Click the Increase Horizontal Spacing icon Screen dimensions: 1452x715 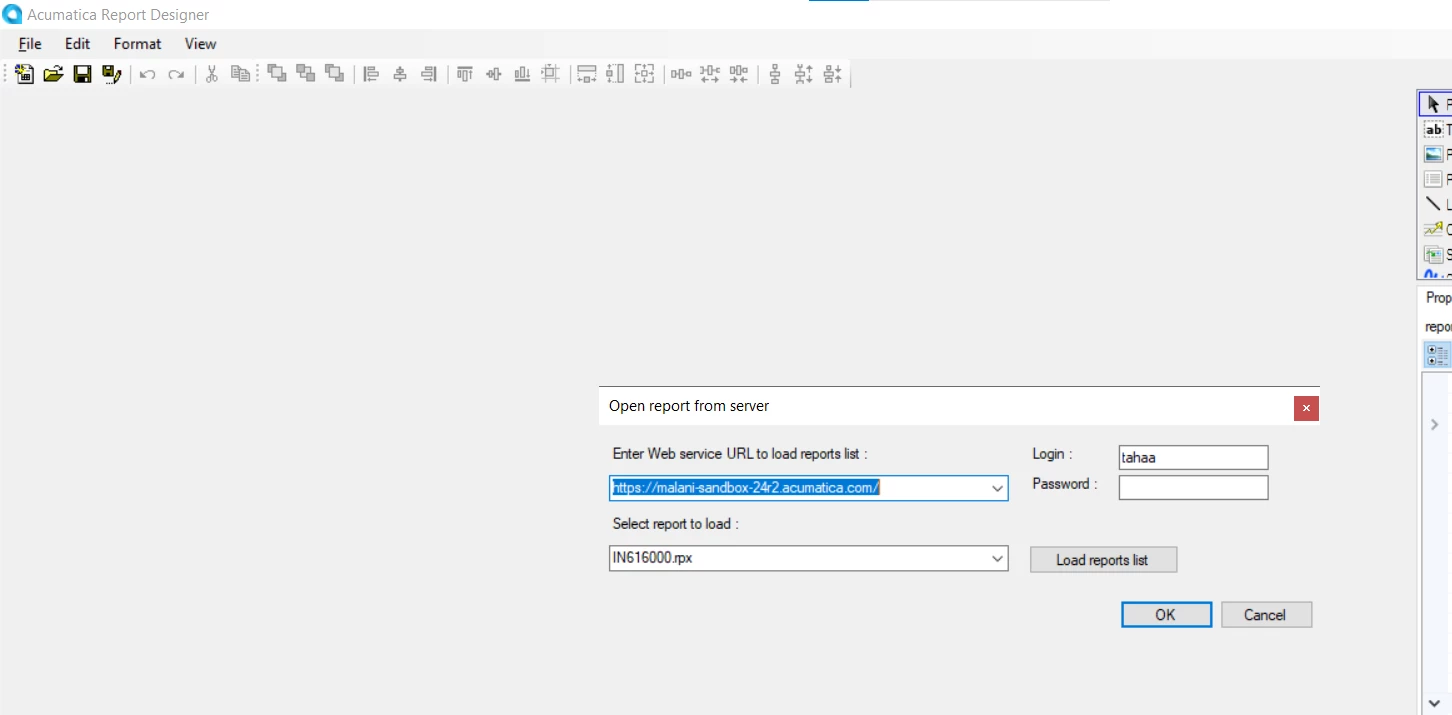[x=710, y=74]
